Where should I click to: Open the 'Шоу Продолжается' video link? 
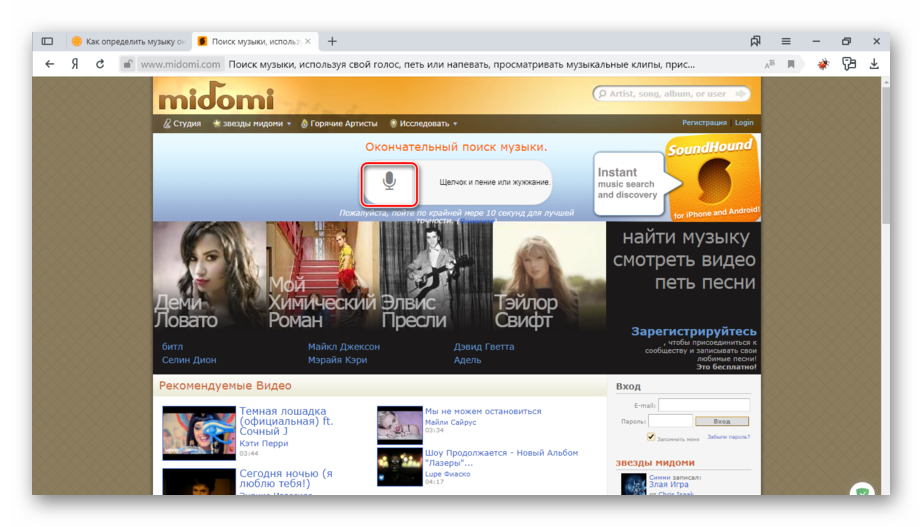501,458
